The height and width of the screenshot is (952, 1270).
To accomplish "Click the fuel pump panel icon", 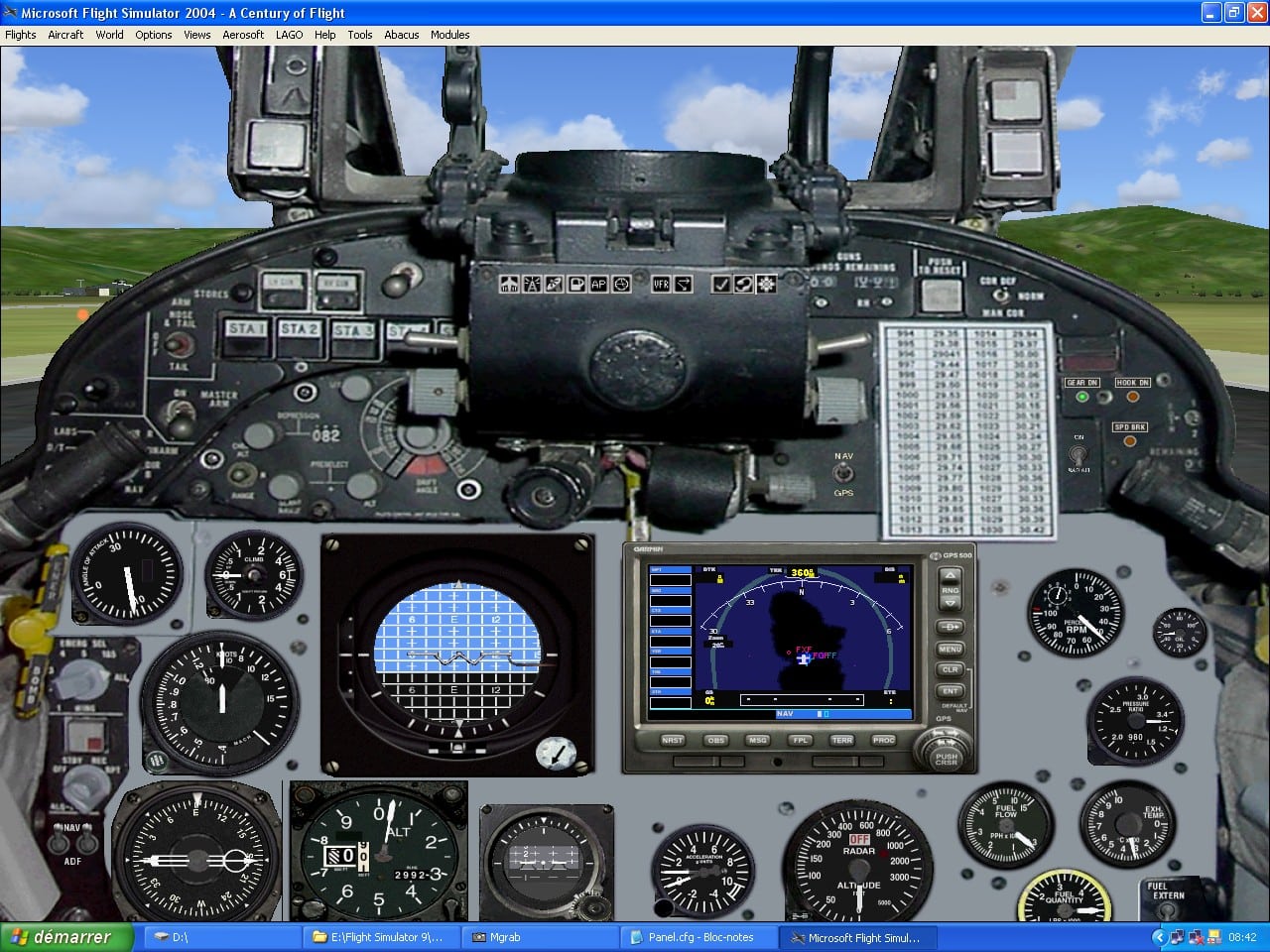I will [576, 285].
